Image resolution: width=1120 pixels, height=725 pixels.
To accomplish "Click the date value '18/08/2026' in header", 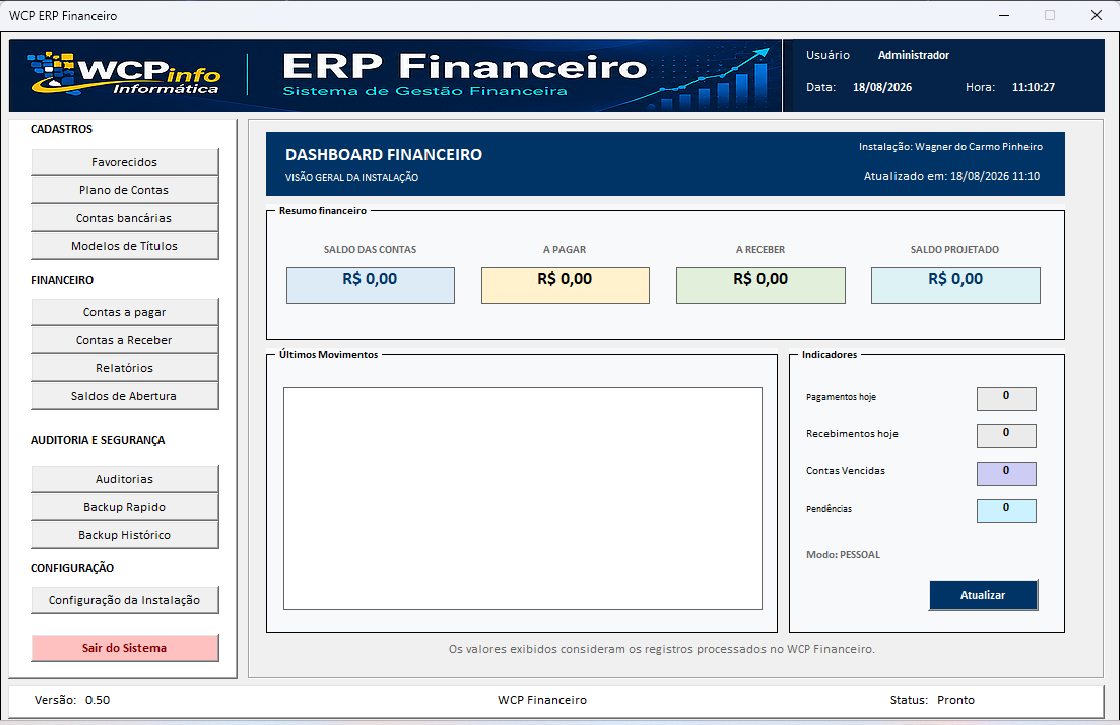I will 882,87.
